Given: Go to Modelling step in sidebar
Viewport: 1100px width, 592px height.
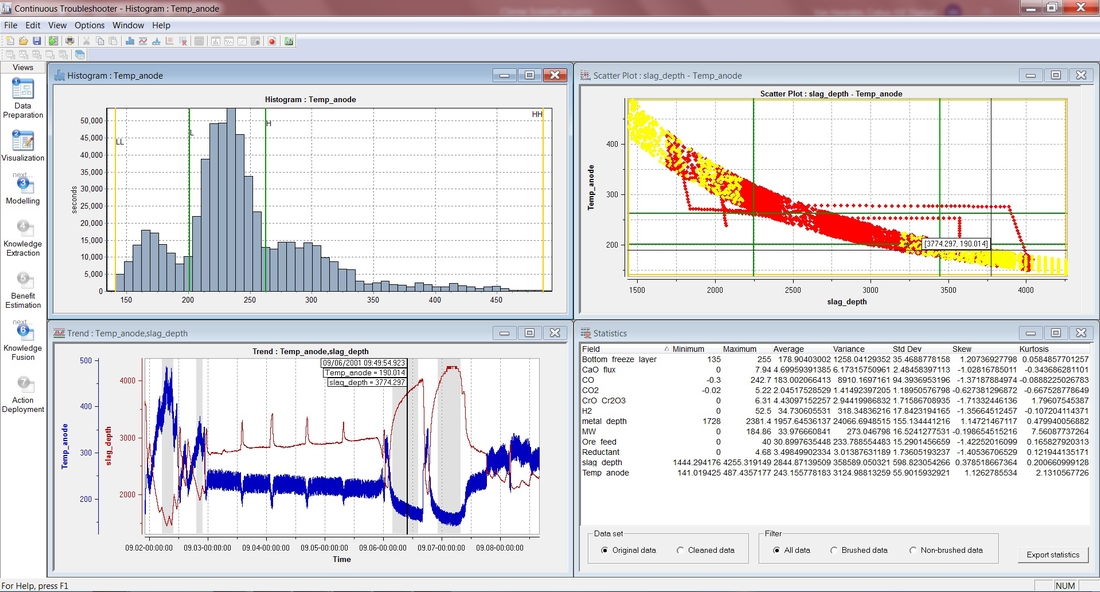Looking at the screenshot, I should click(22, 190).
